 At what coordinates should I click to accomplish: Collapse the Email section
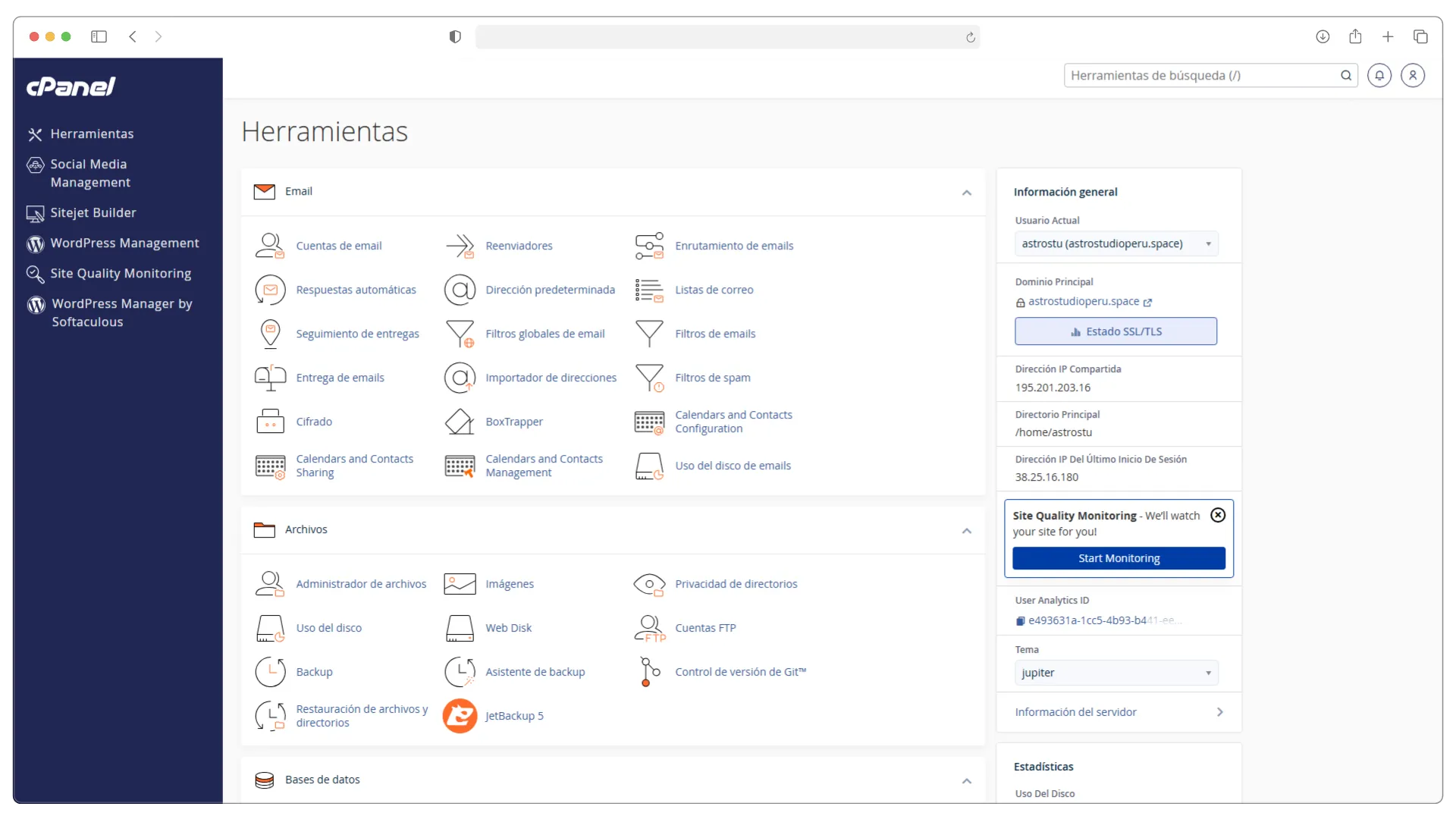(966, 193)
